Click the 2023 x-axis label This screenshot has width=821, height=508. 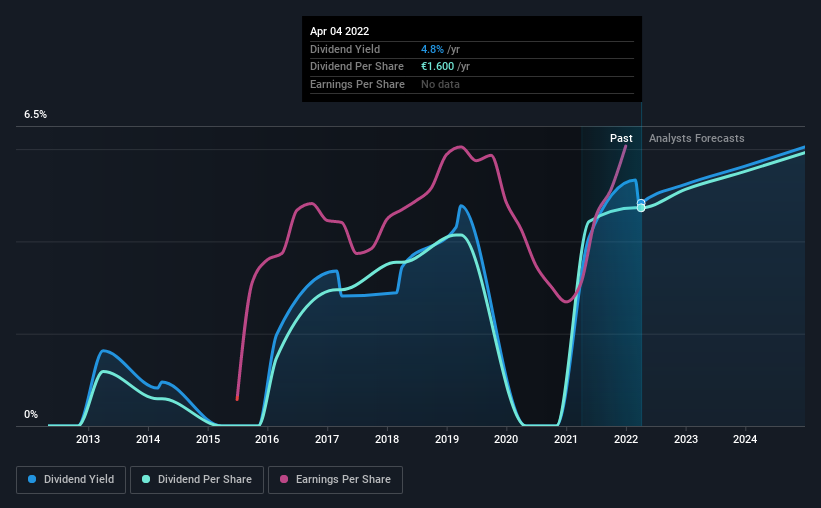[x=686, y=439]
